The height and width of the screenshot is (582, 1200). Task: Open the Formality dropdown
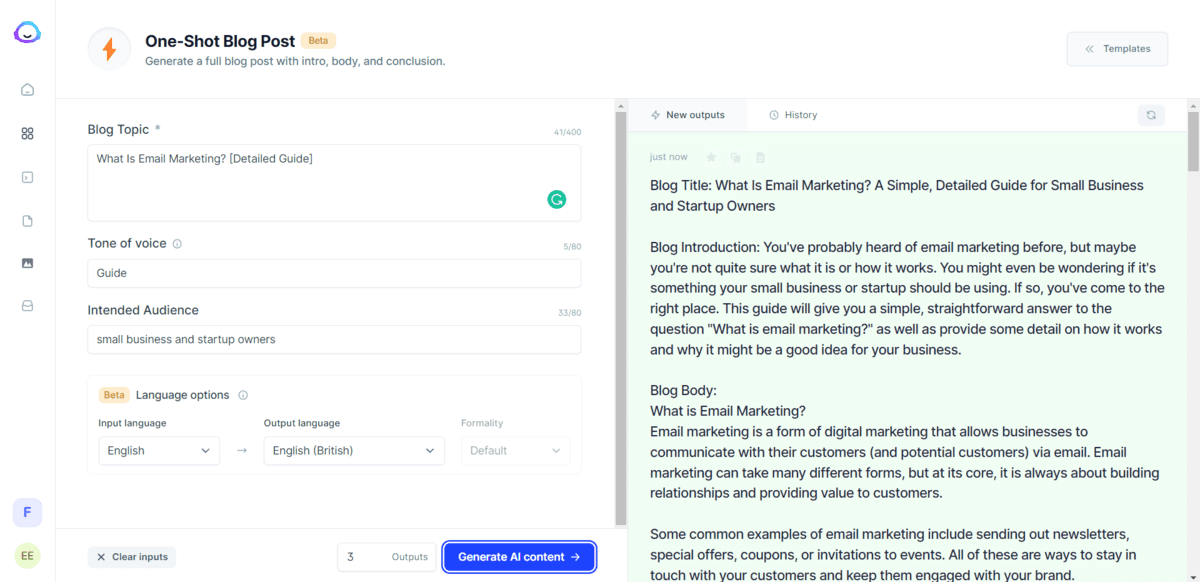pos(515,451)
